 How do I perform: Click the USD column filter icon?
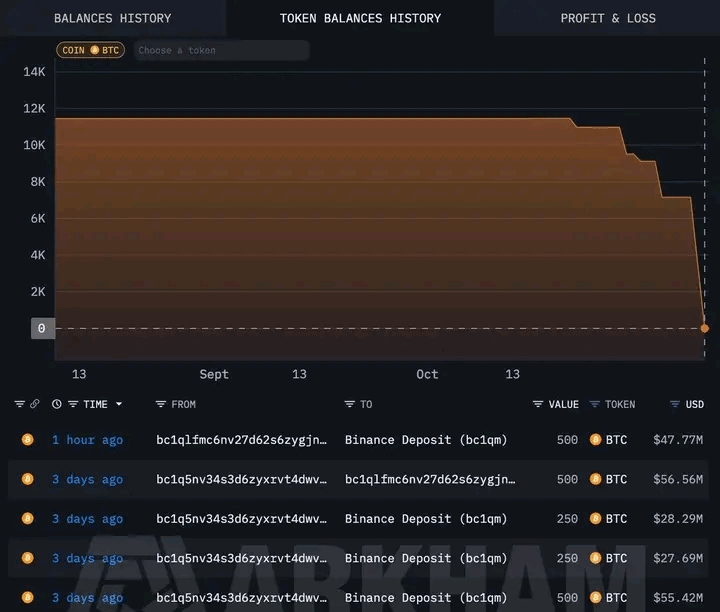point(674,404)
